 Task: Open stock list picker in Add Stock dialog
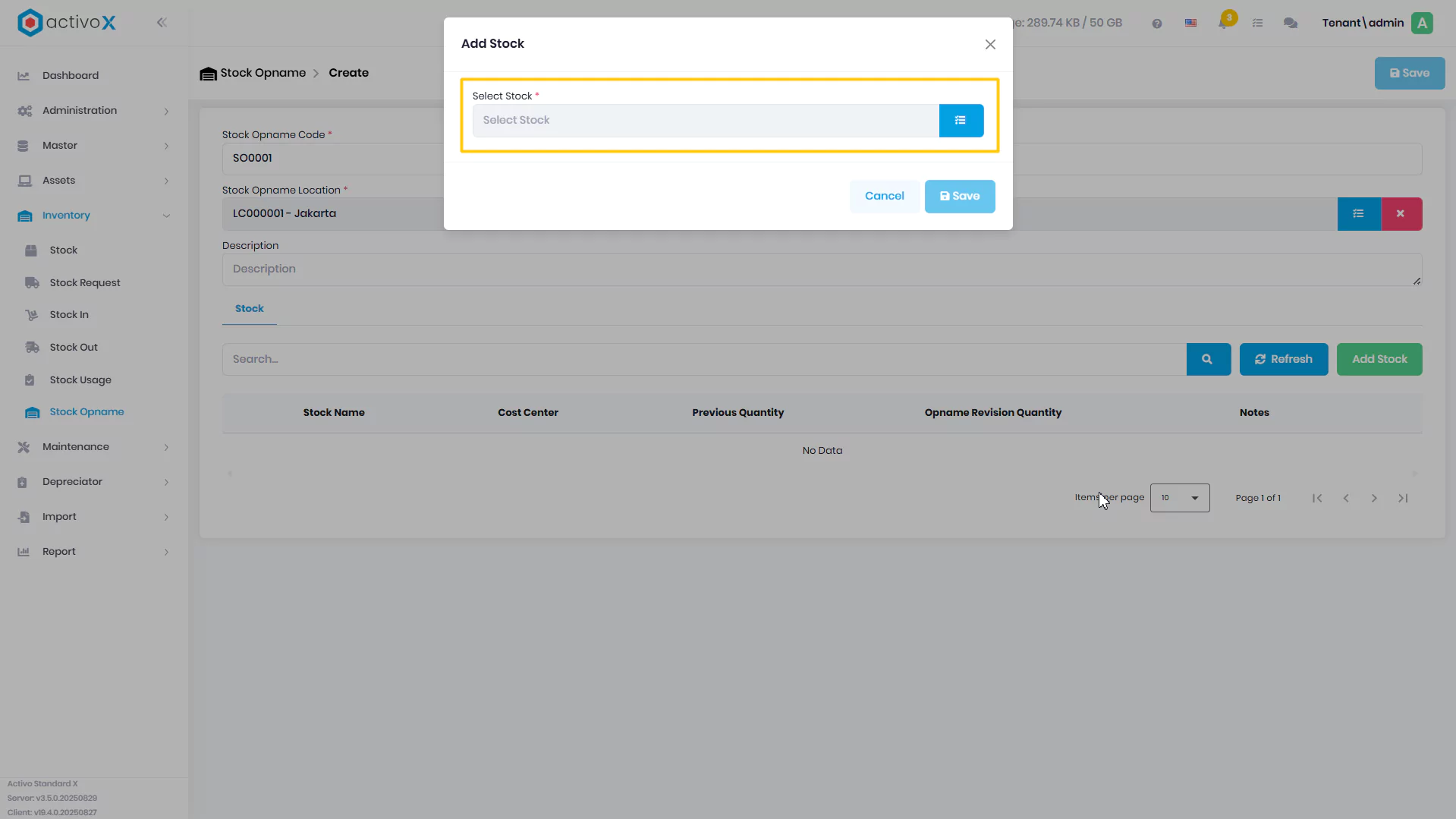pyautogui.click(x=961, y=121)
